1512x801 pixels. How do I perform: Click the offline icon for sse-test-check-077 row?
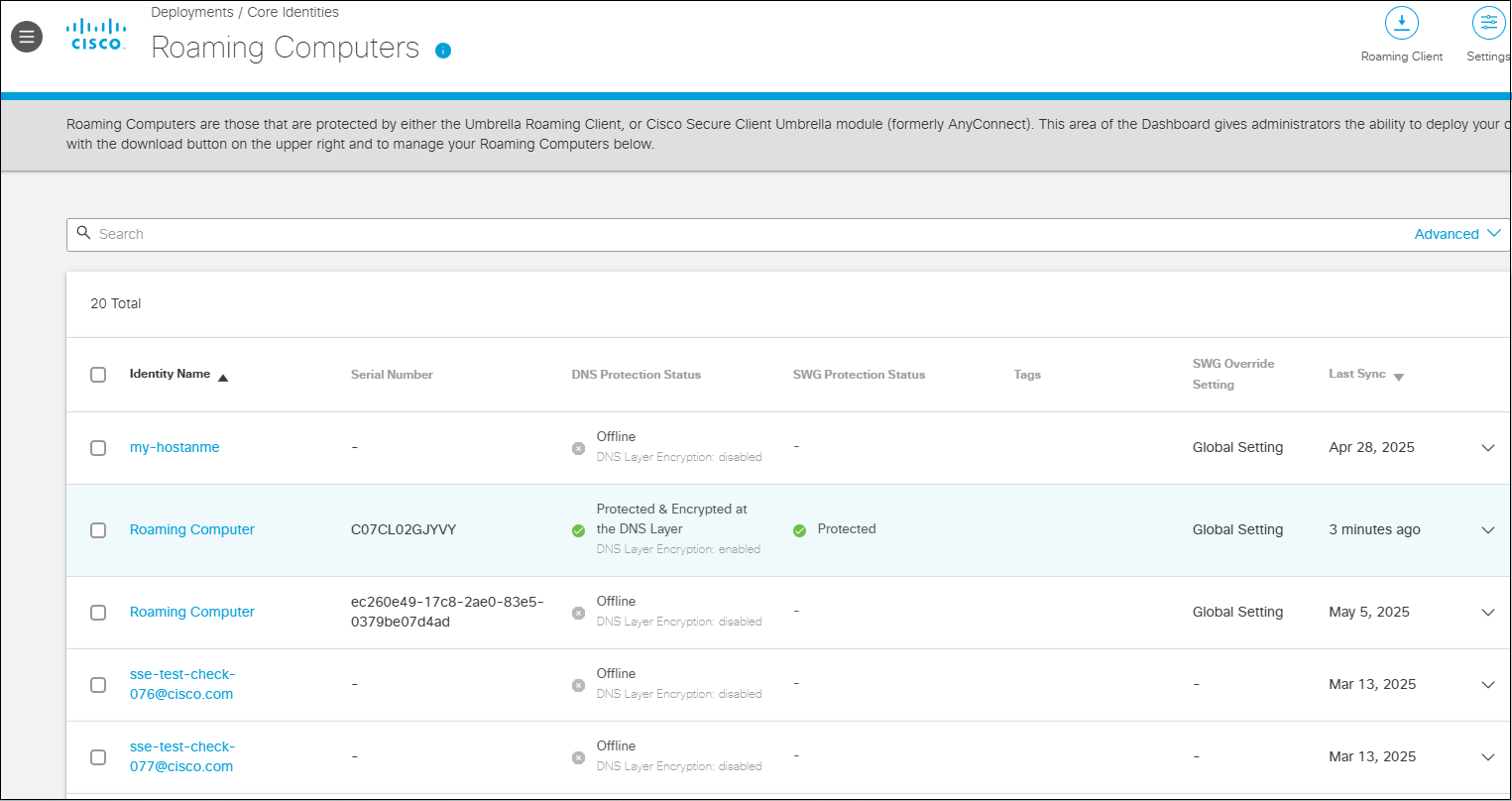[x=578, y=757]
